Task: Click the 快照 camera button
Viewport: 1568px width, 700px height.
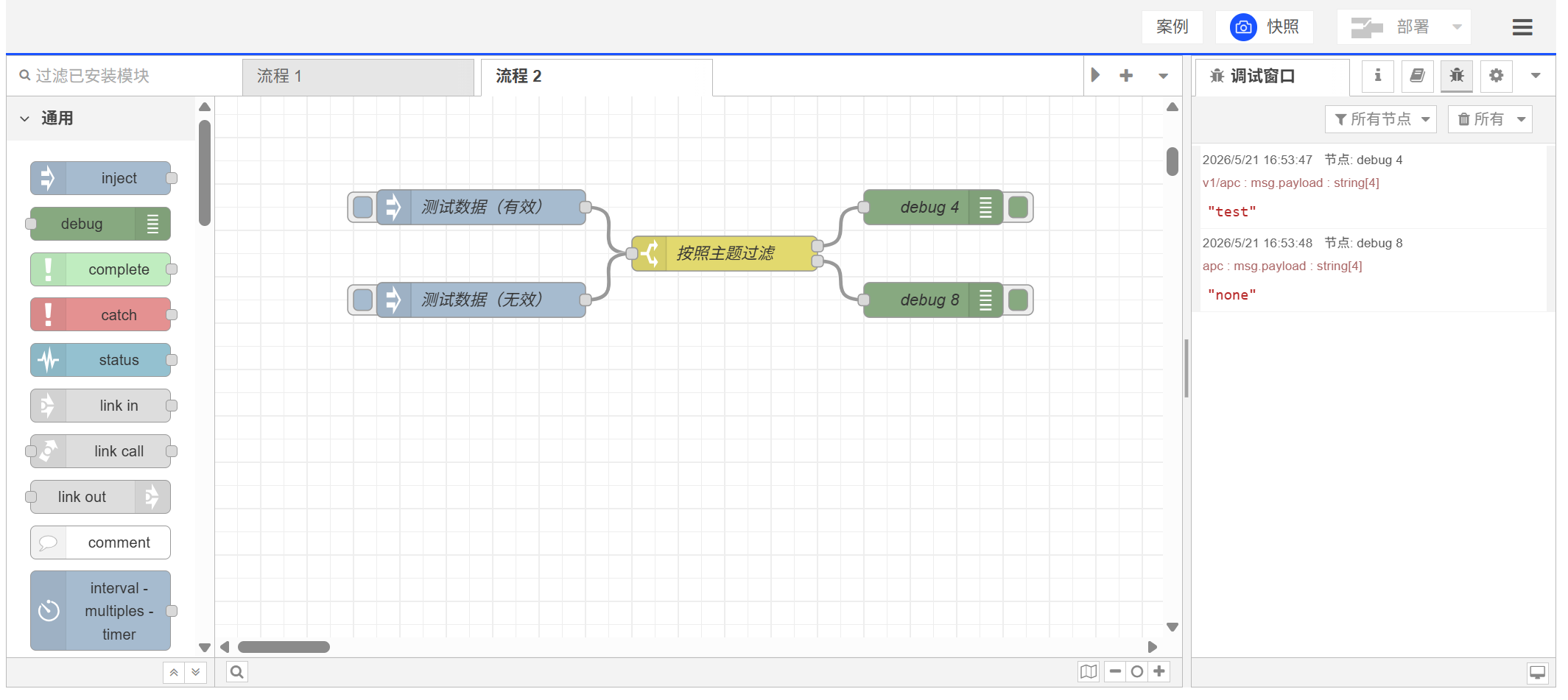Action: click(x=1264, y=27)
